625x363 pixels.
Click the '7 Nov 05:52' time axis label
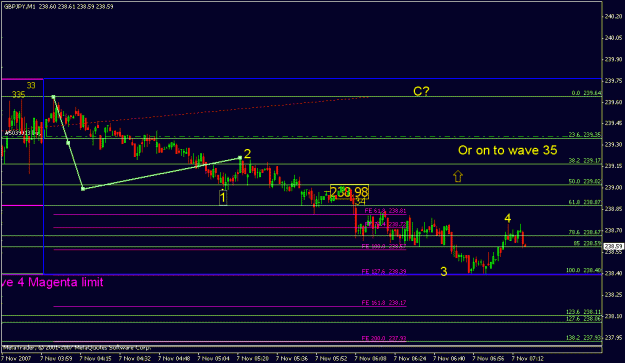pyautogui.click(x=331, y=358)
